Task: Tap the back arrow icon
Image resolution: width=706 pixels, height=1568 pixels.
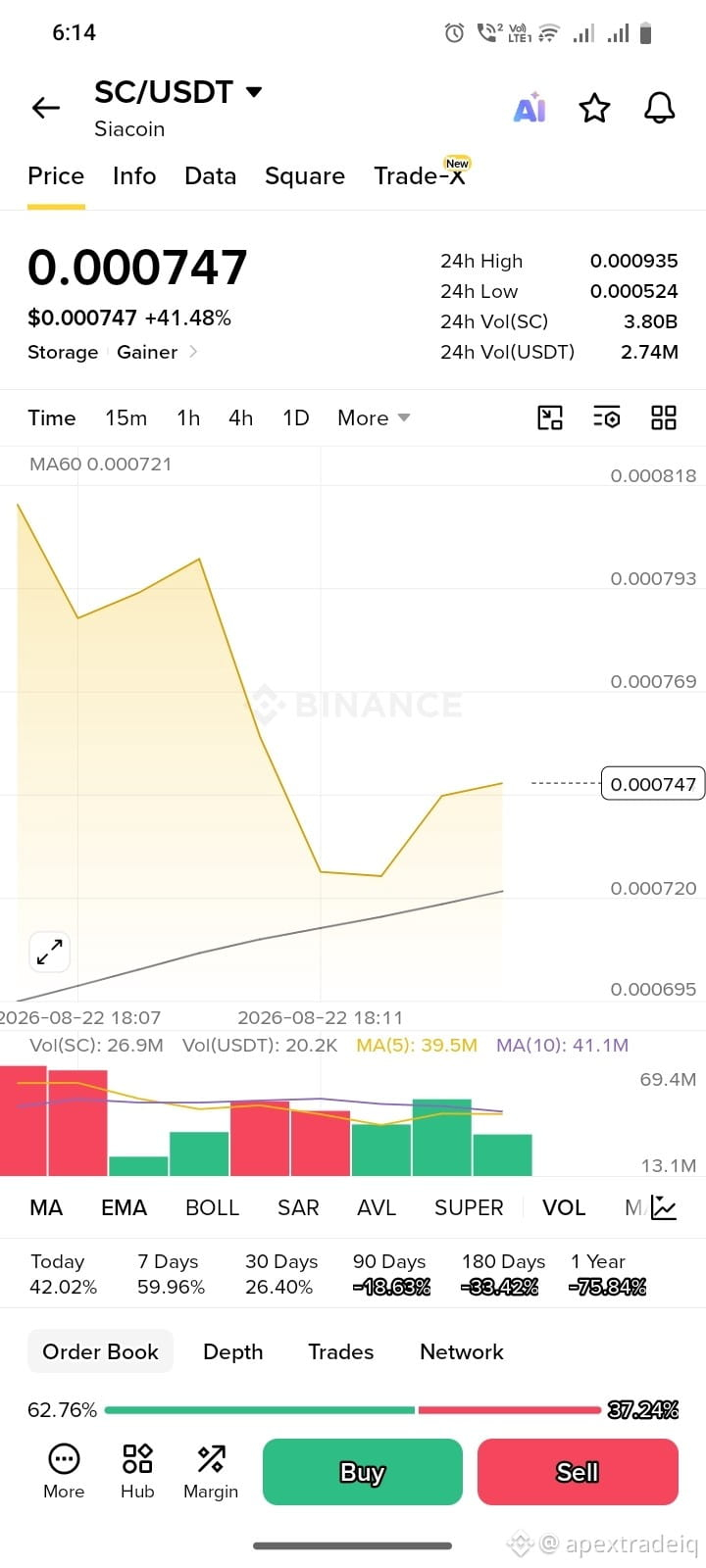Action: [46, 108]
